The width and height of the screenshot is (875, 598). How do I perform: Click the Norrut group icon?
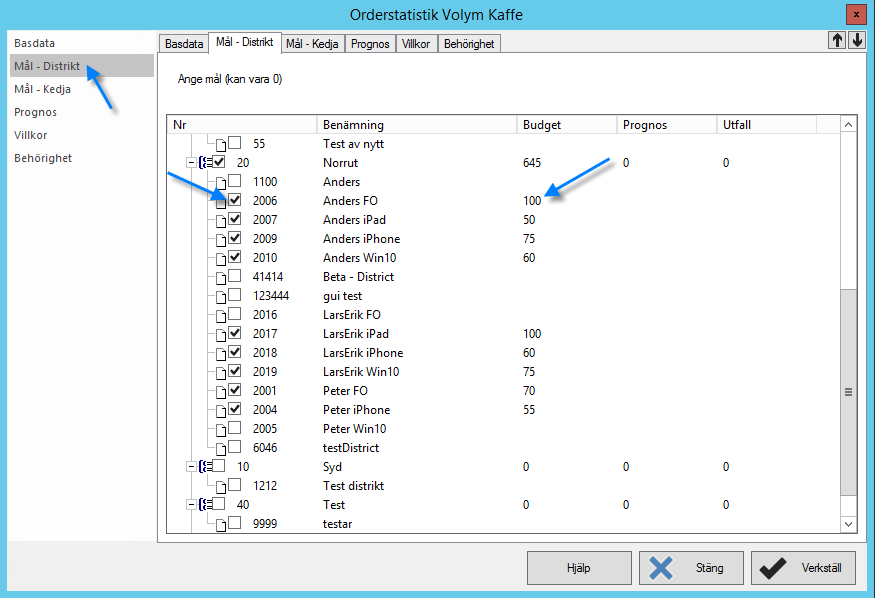pyautogui.click(x=205, y=162)
